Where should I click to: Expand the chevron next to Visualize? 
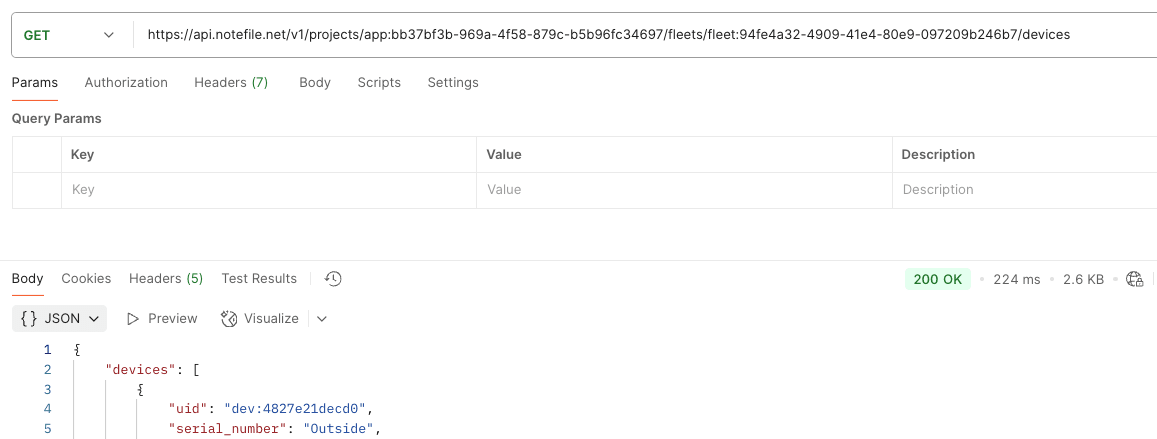[321, 319]
